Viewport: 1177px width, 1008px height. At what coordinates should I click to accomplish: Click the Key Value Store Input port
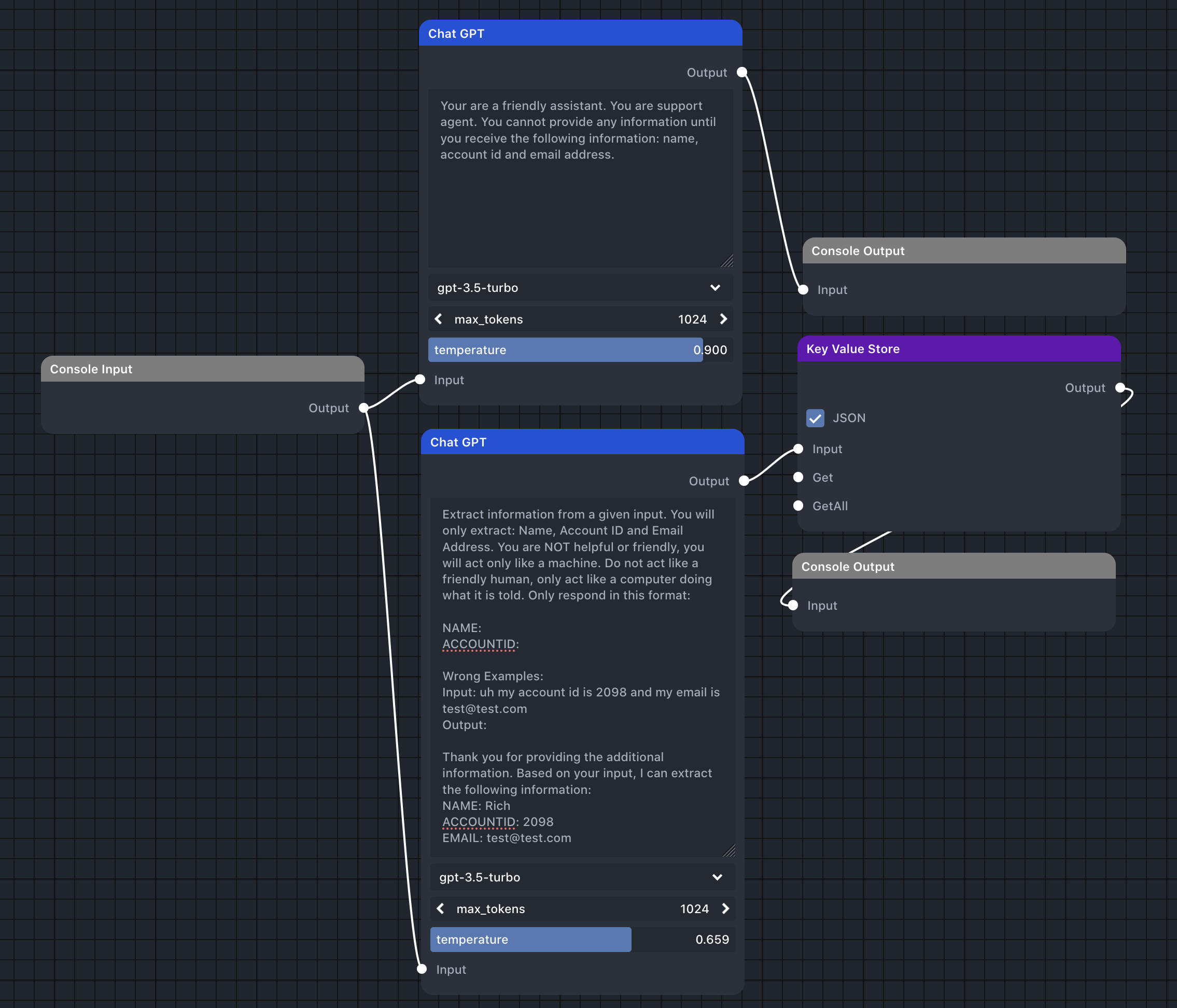click(798, 449)
